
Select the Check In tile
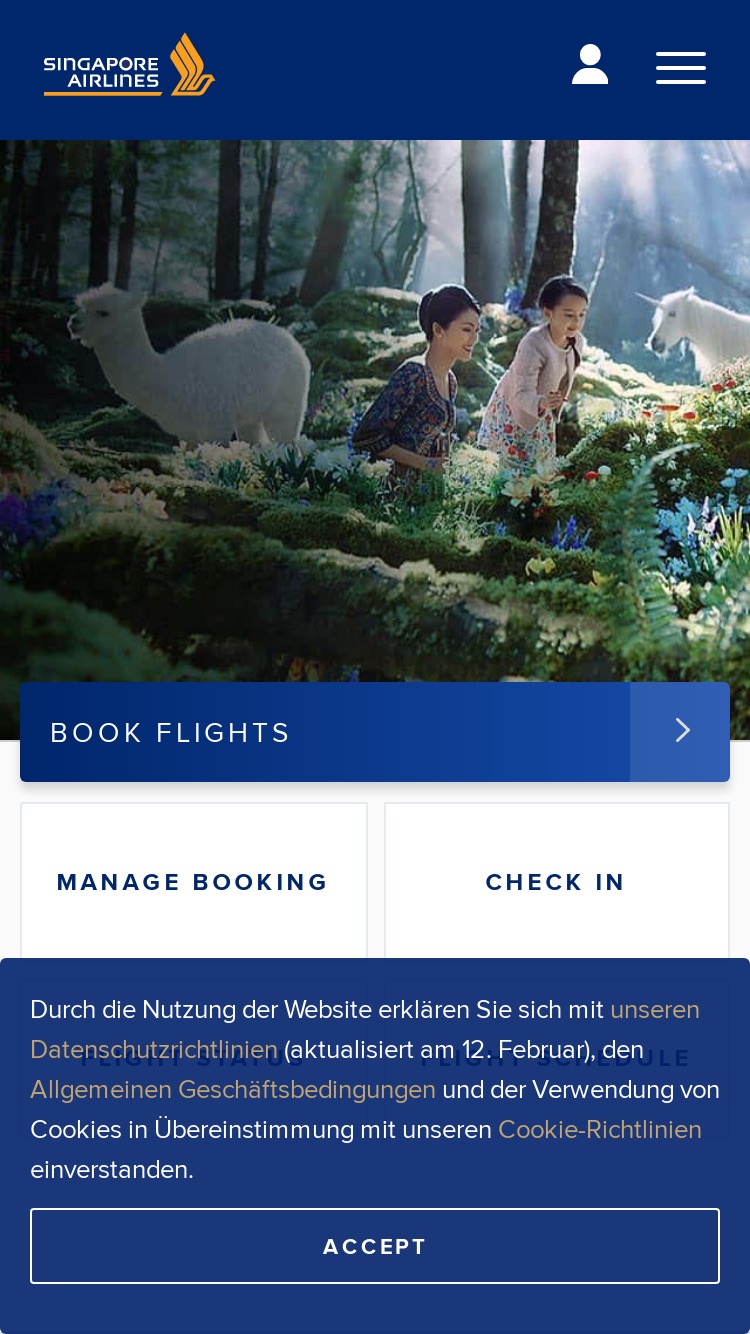click(556, 881)
